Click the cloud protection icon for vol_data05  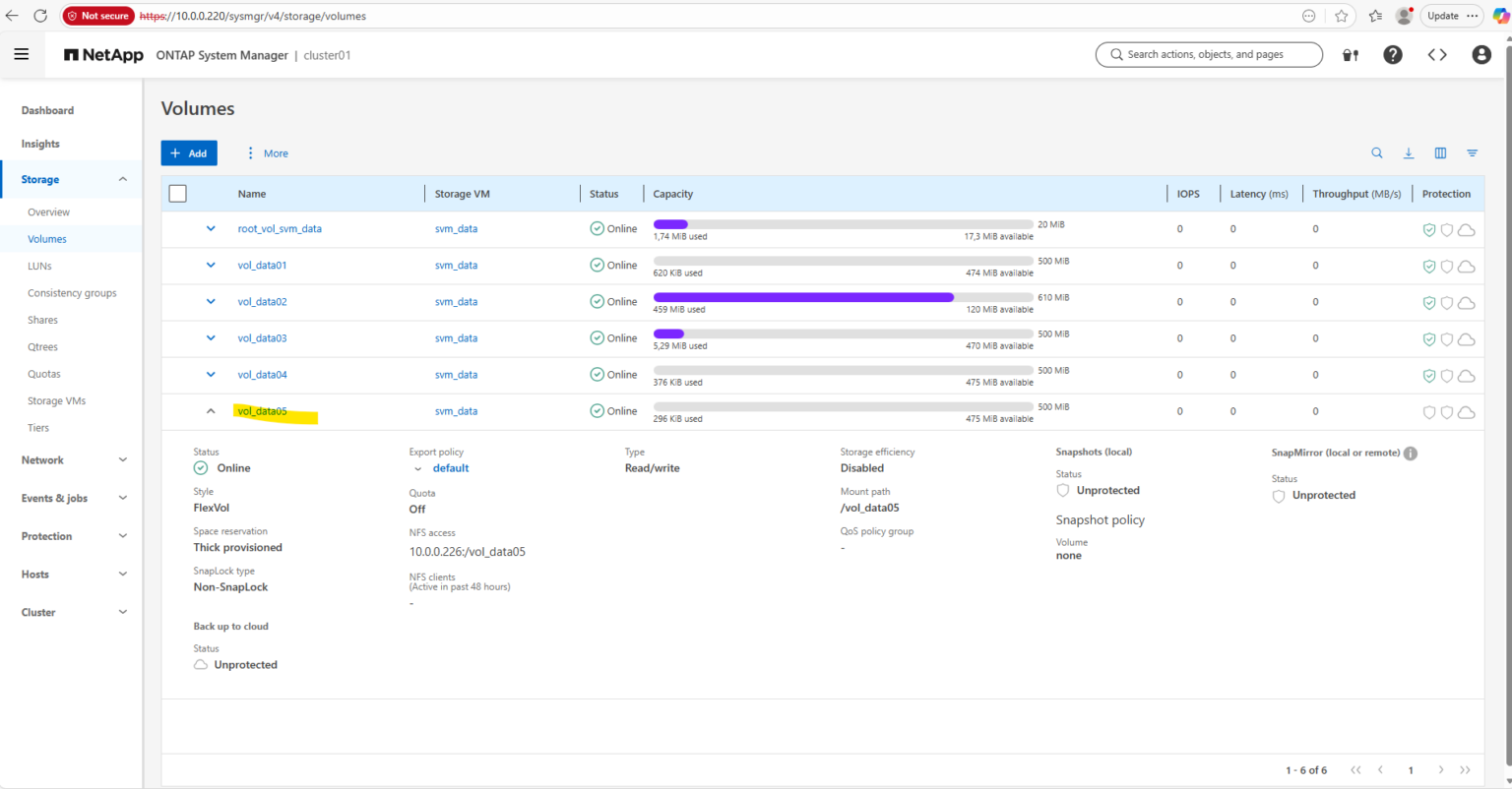(x=1466, y=412)
